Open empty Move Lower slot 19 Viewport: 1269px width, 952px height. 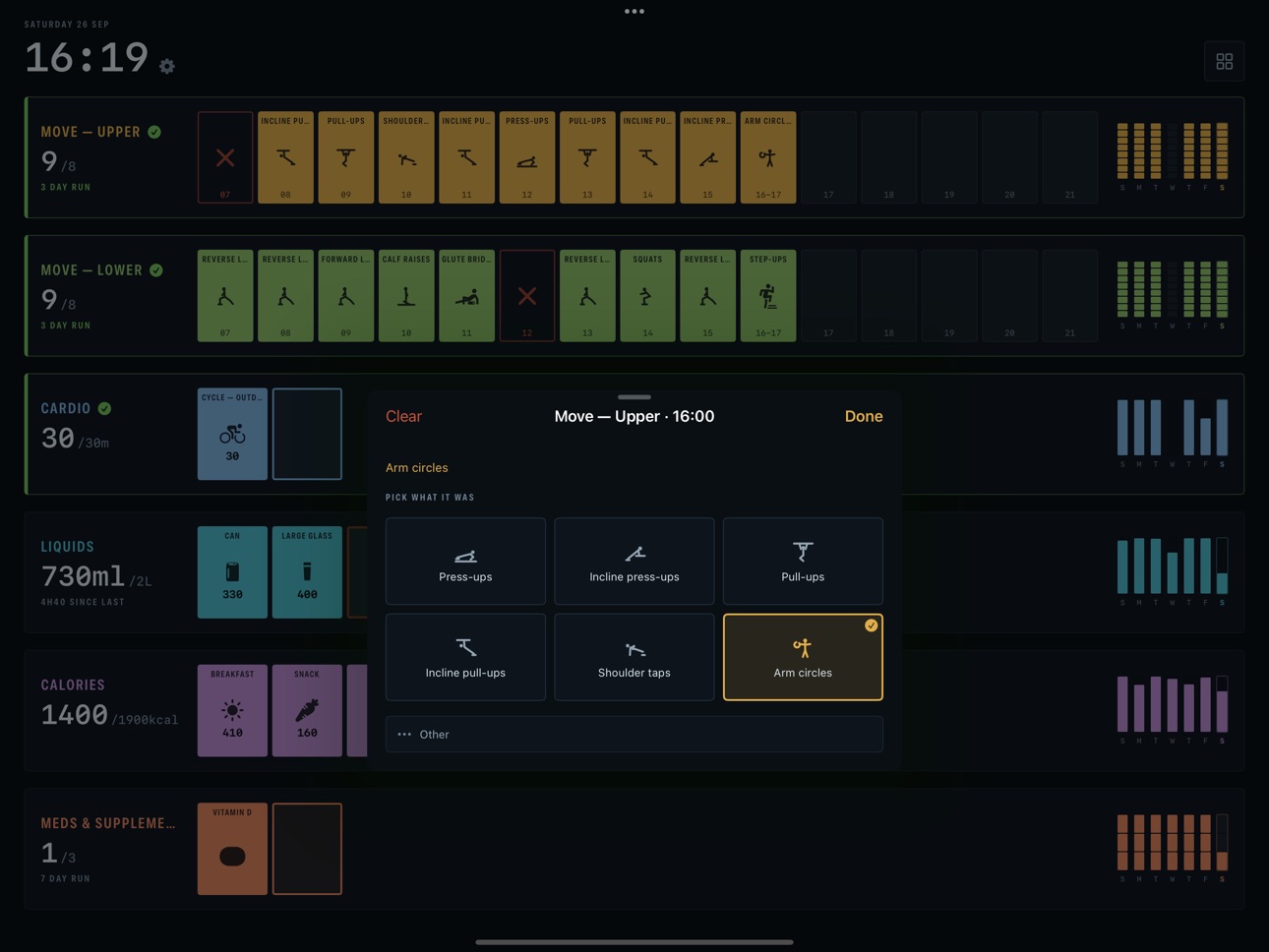949,296
